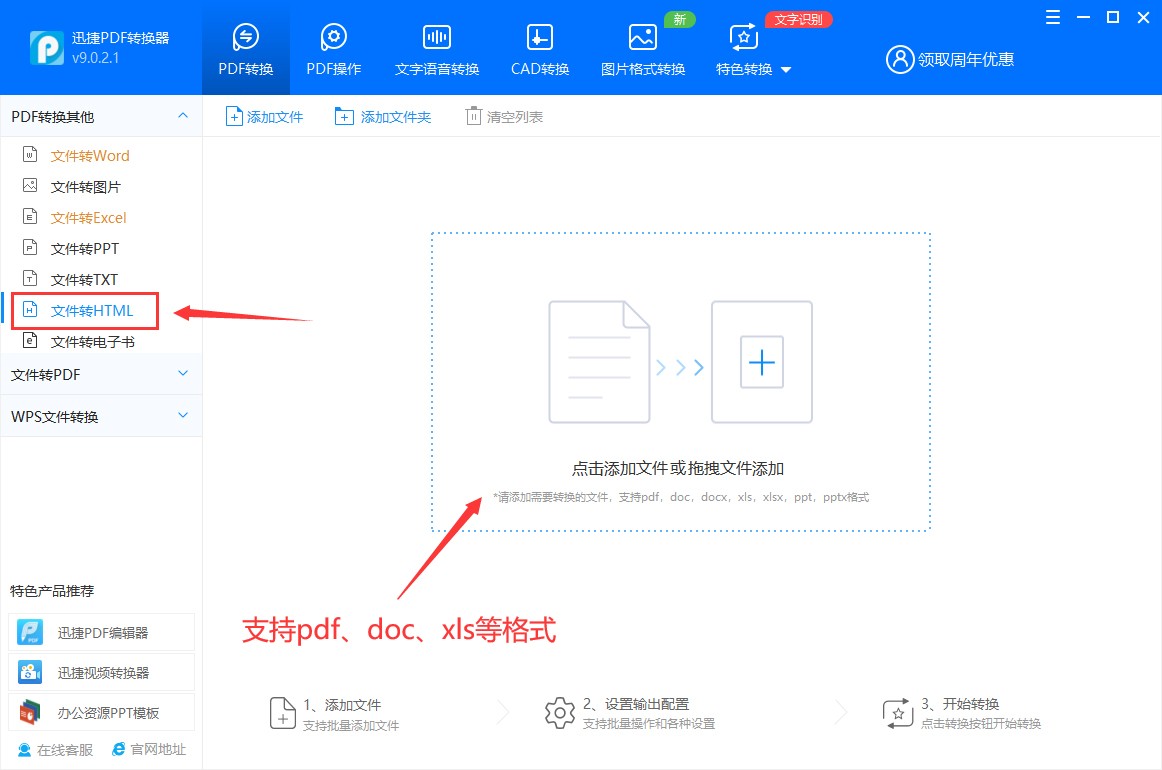This screenshot has width=1162, height=770.
Task: Click the PDF转换 swap icon
Action: pyautogui.click(x=245, y=36)
